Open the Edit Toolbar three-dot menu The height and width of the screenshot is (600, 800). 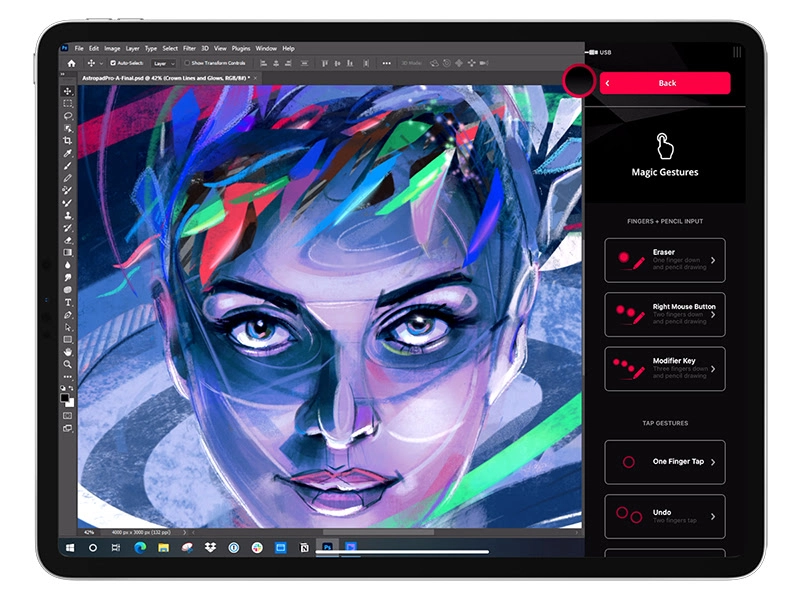click(x=67, y=377)
